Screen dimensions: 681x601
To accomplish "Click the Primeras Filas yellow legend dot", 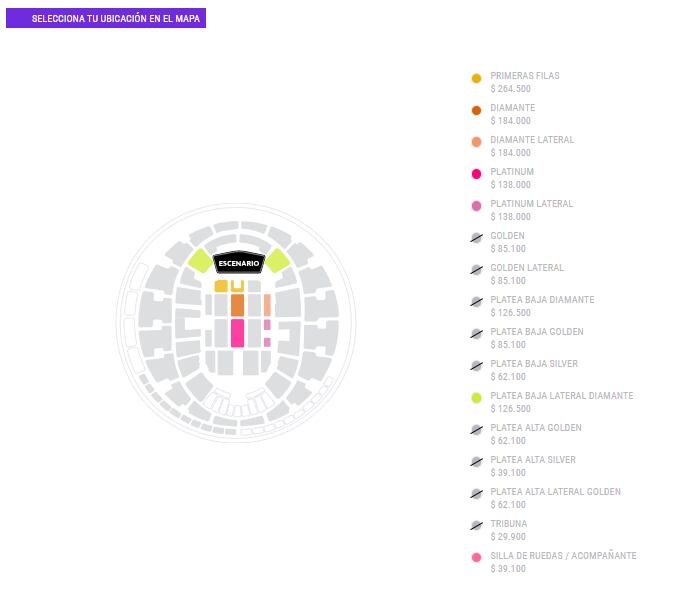I will tap(476, 78).
